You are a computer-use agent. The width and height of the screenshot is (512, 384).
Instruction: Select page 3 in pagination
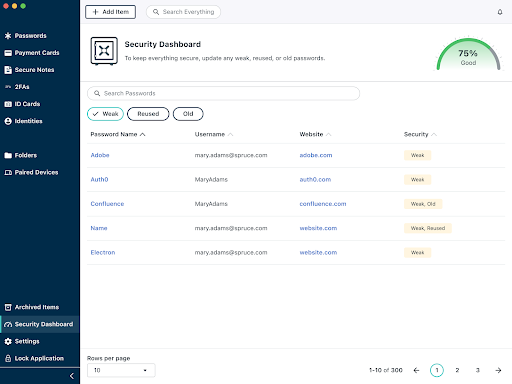478,370
